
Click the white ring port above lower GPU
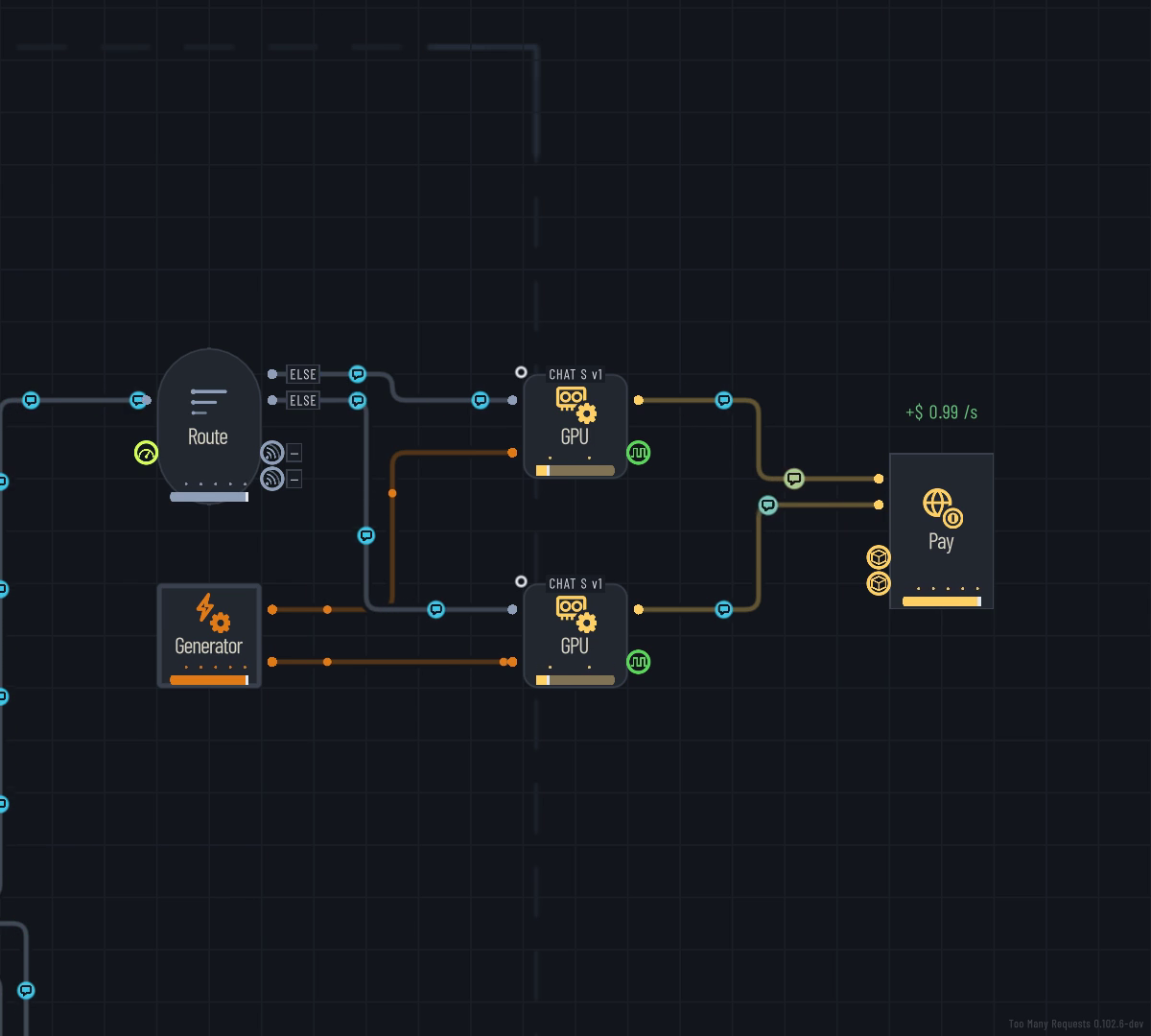click(x=521, y=581)
